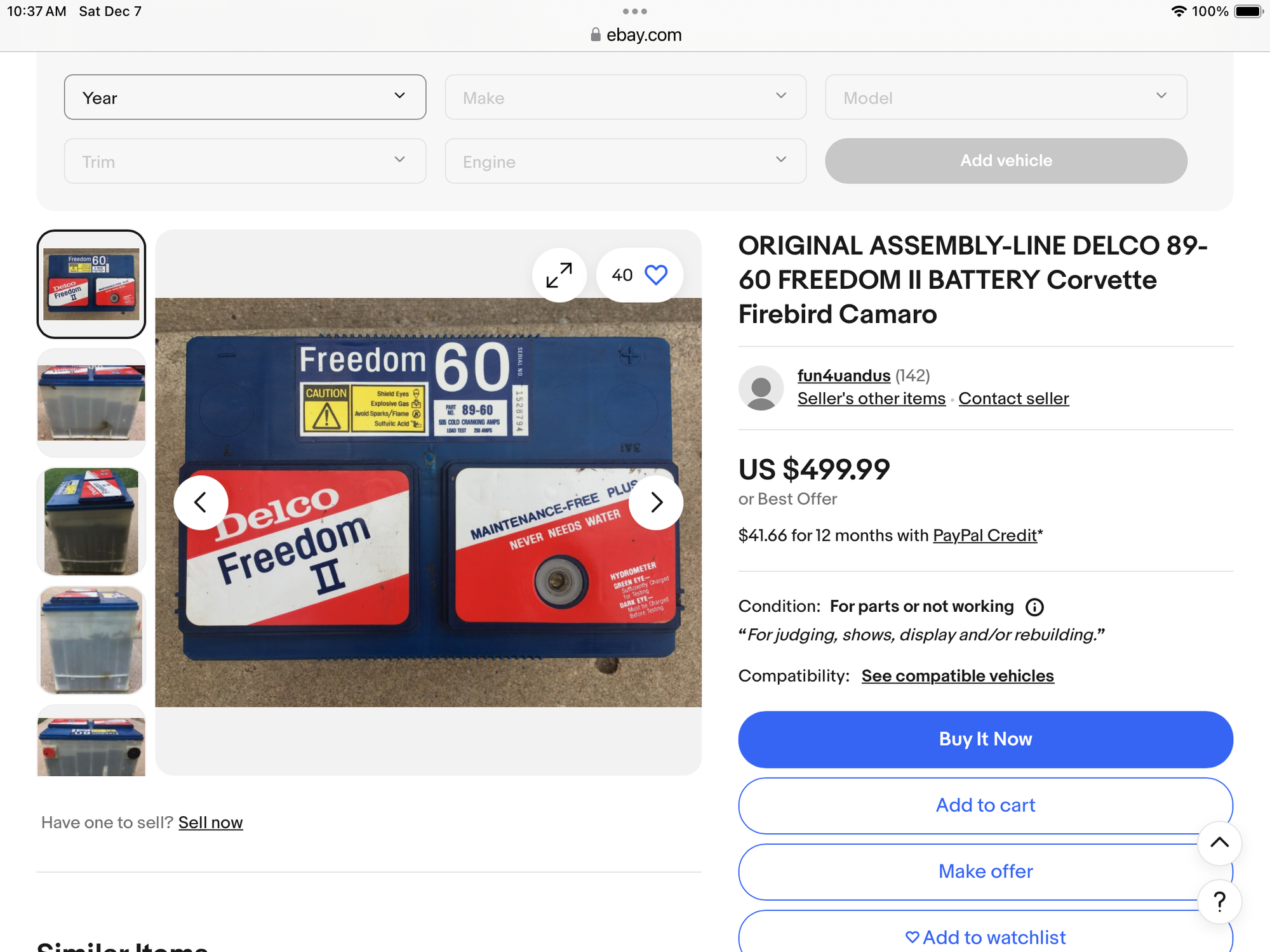
Task: Expand the Model dropdown
Action: coord(1006,97)
